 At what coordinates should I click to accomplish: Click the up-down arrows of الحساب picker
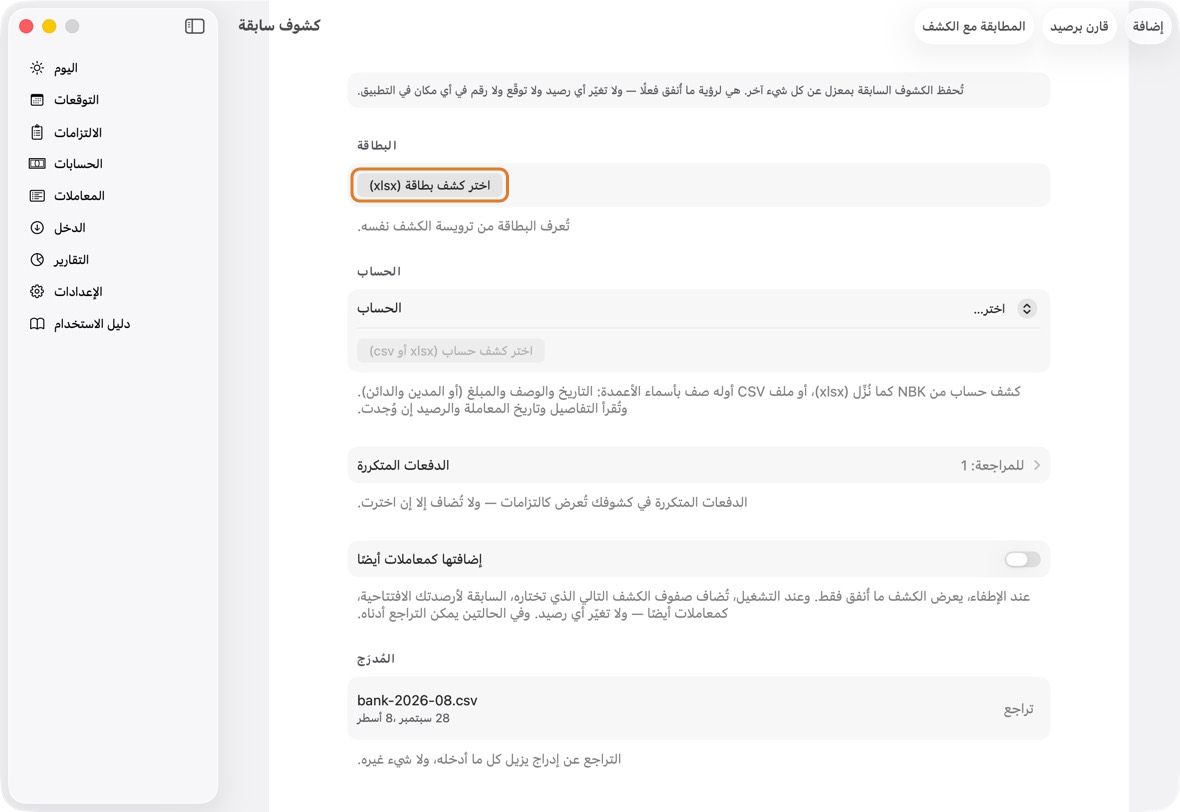(x=1026, y=309)
